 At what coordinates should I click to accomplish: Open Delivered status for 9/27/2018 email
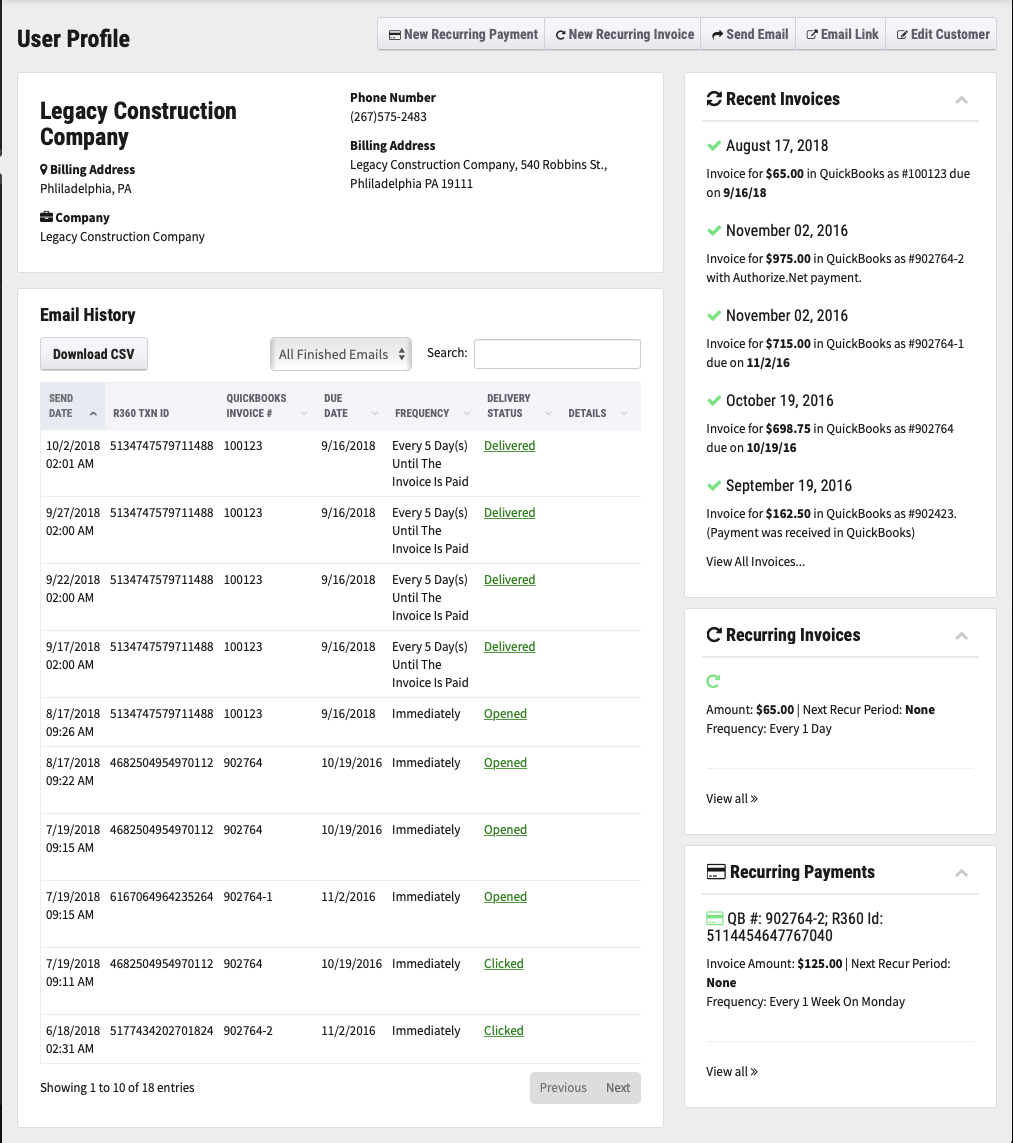click(x=509, y=512)
